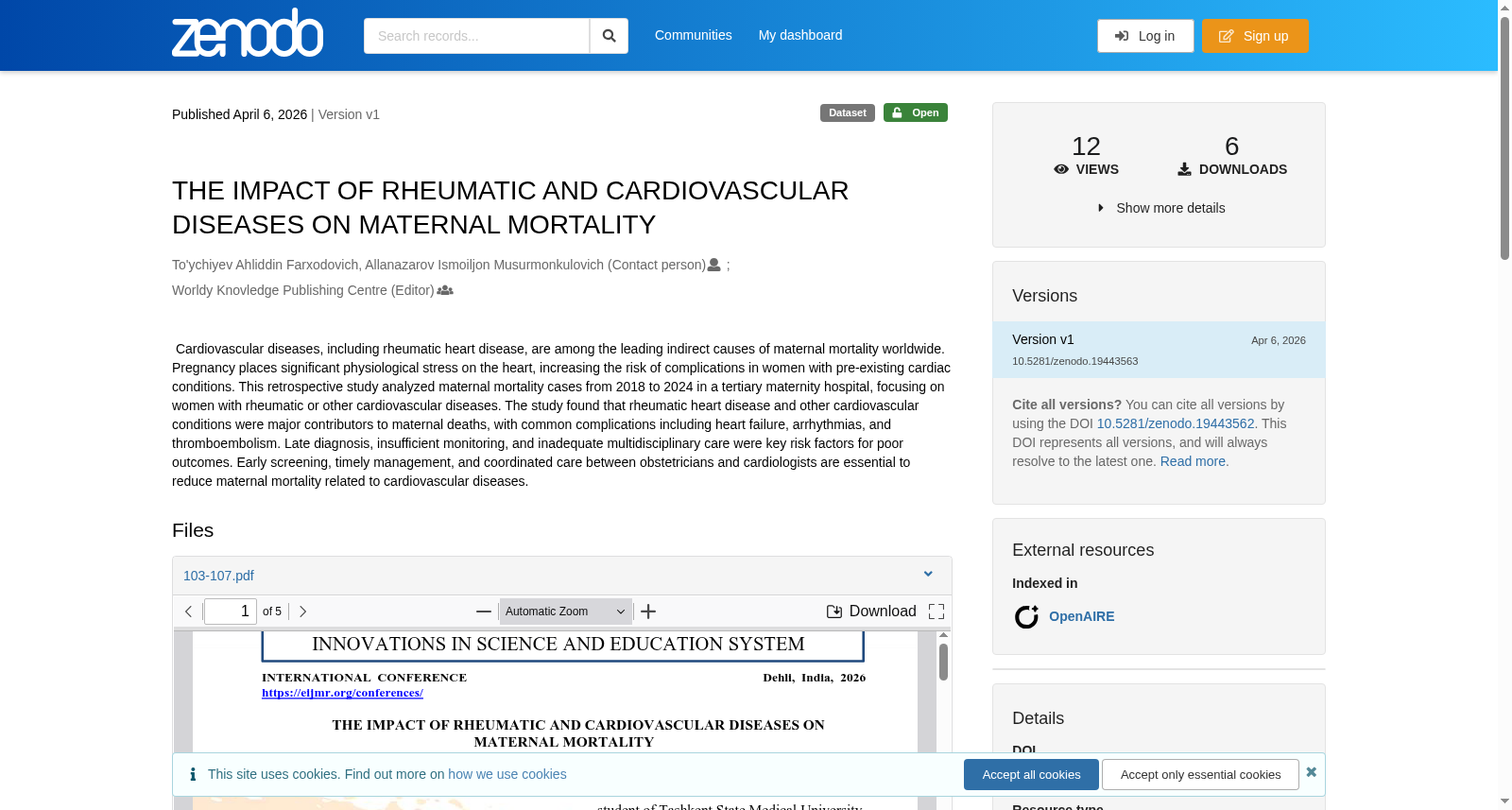
Task: Click the Dataset badge
Action: coord(848,112)
